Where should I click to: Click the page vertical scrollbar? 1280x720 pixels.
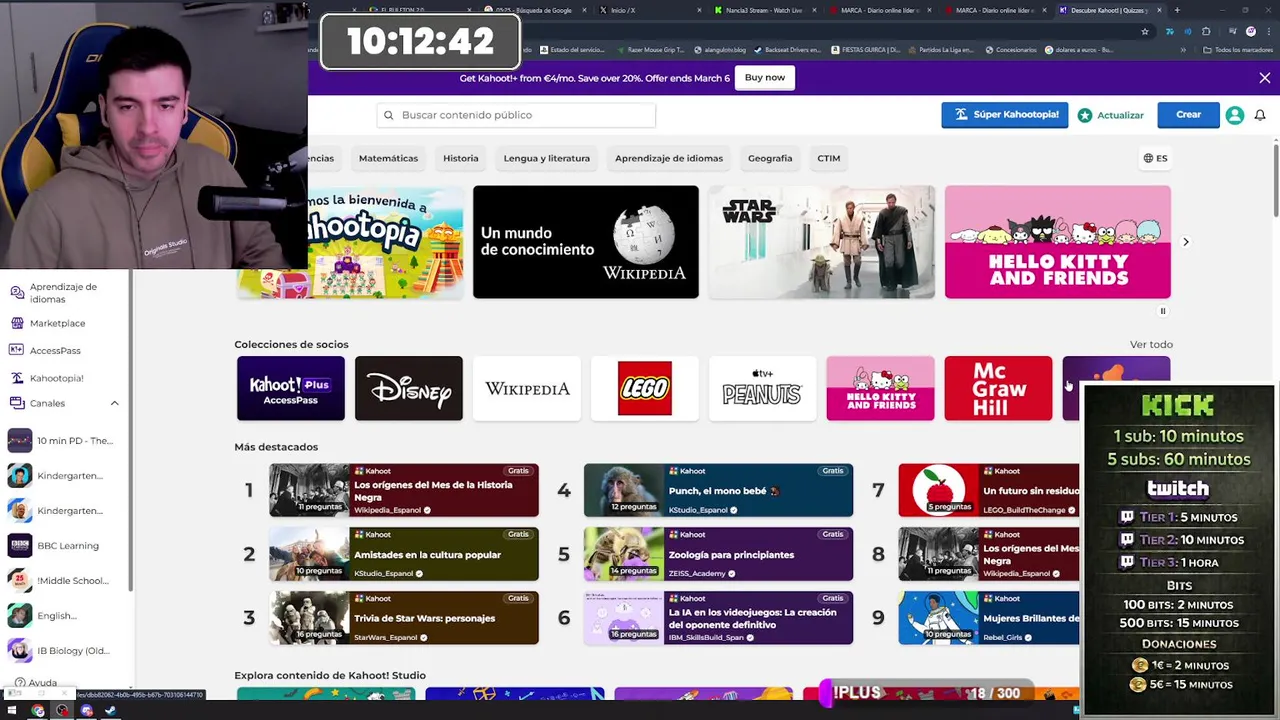(1276, 180)
